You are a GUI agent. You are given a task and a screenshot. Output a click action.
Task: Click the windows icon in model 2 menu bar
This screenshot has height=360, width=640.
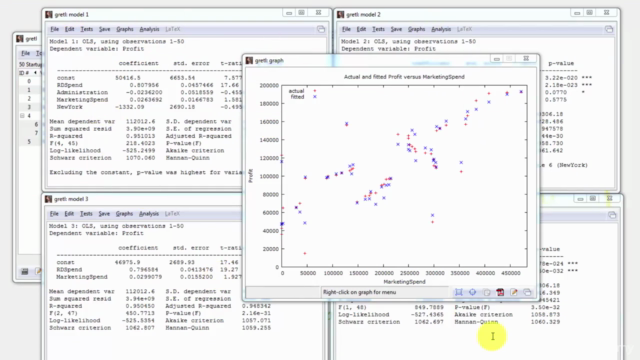pyautogui.click(x=609, y=29)
